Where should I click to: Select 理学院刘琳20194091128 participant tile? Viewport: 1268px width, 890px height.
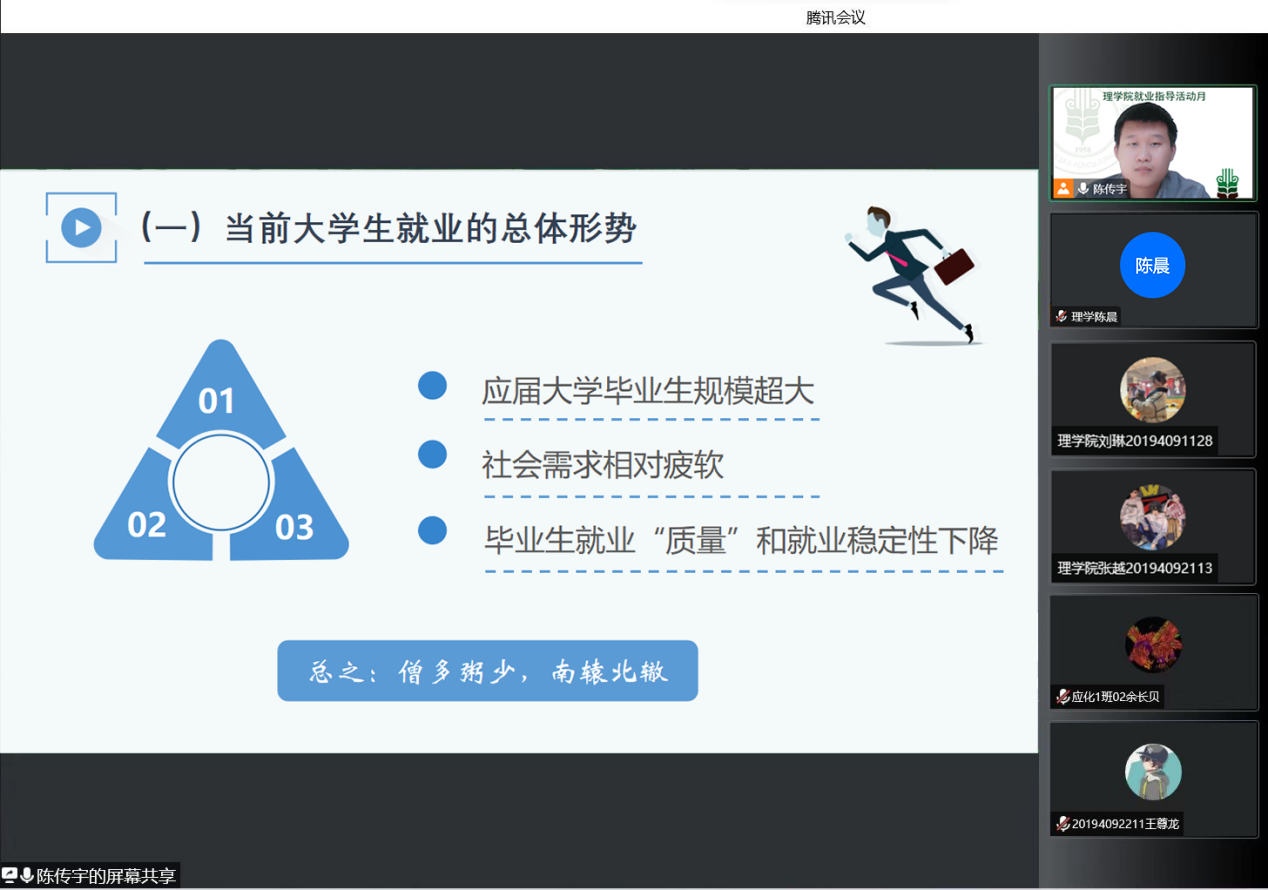pyautogui.click(x=1153, y=398)
